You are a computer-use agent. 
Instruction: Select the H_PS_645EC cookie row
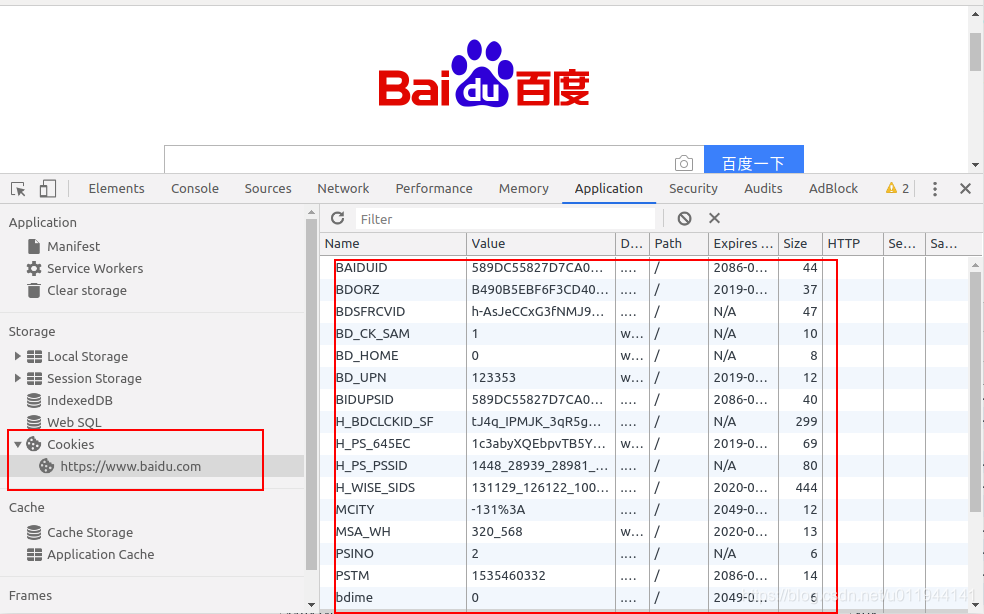click(x=644, y=443)
